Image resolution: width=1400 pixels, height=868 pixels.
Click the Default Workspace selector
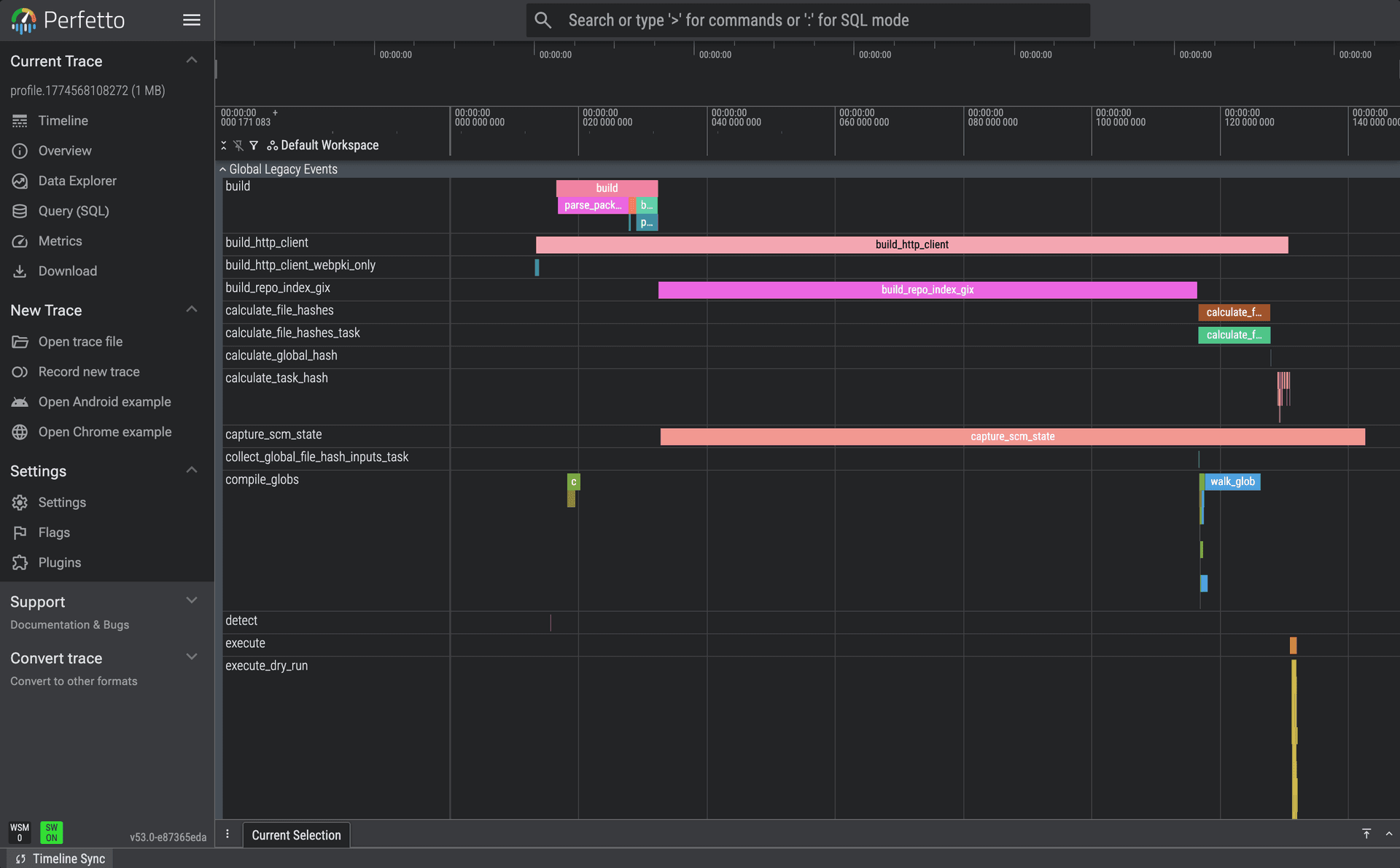(x=323, y=146)
